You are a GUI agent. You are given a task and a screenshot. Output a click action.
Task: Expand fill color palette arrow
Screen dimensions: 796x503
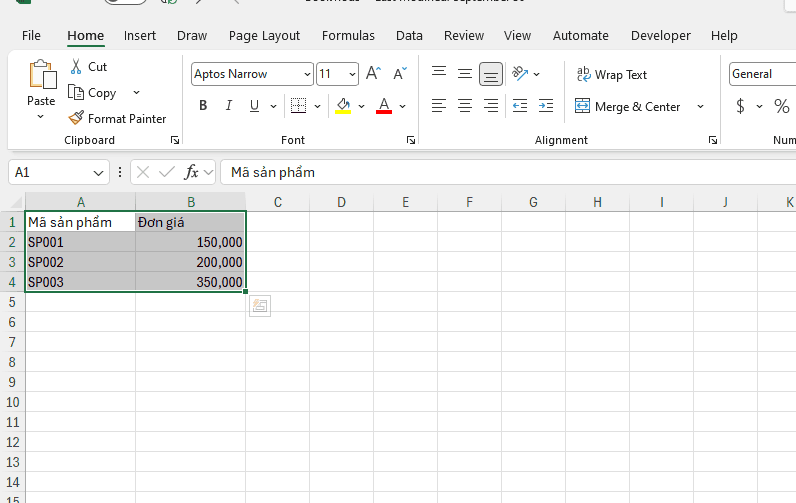tap(361, 106)
